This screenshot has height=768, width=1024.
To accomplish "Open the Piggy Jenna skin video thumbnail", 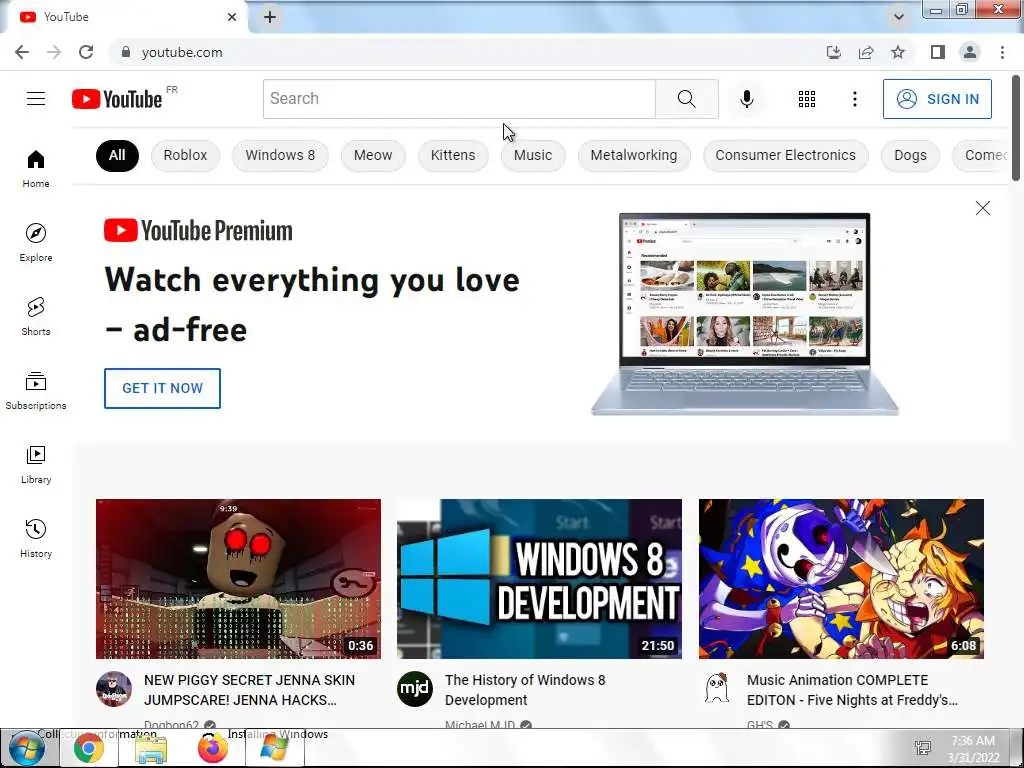I will (x=238, y=579).
